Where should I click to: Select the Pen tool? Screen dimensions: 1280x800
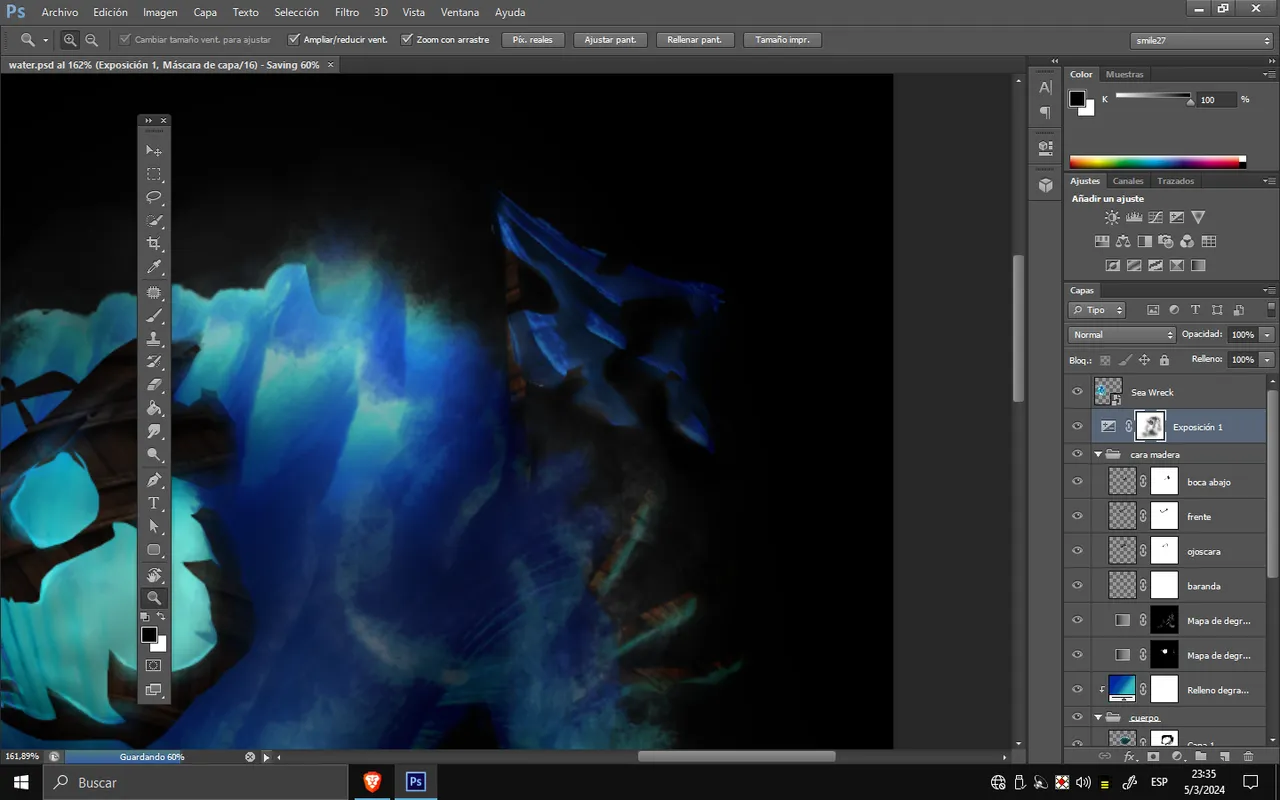(x=154, y=480)
